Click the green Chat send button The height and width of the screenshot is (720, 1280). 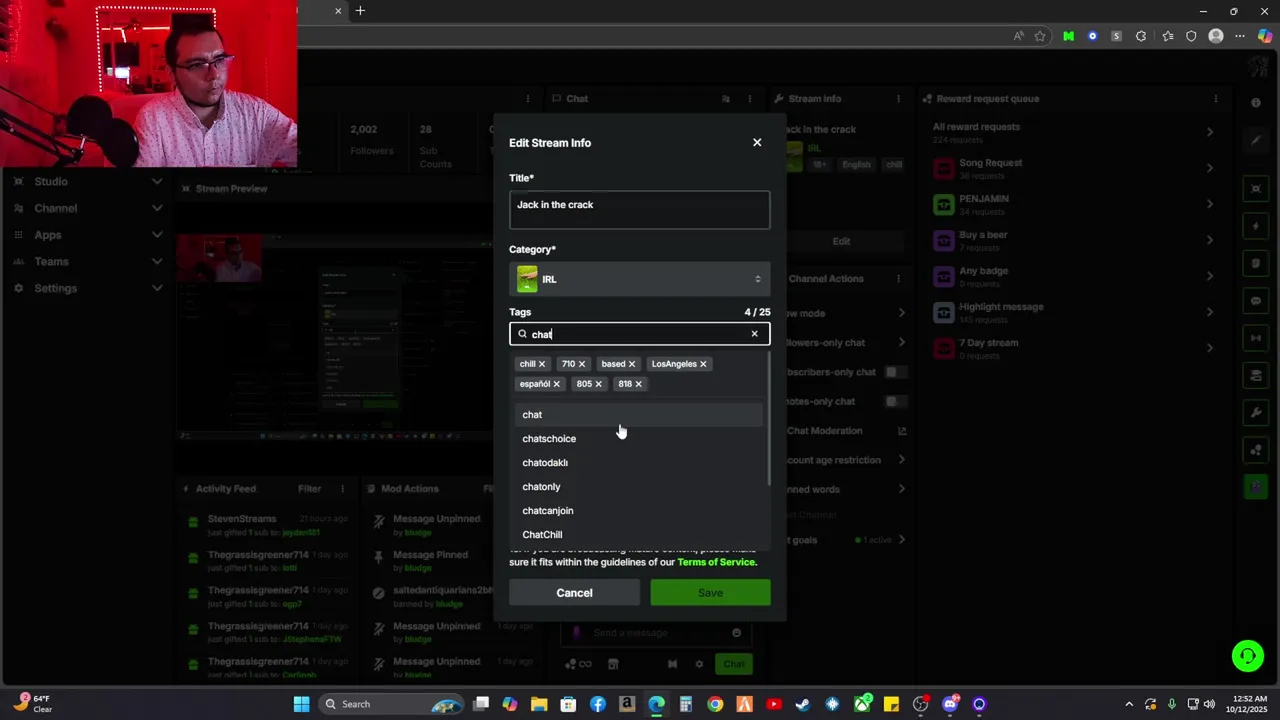pyautogui.click(x=734, y=664)
